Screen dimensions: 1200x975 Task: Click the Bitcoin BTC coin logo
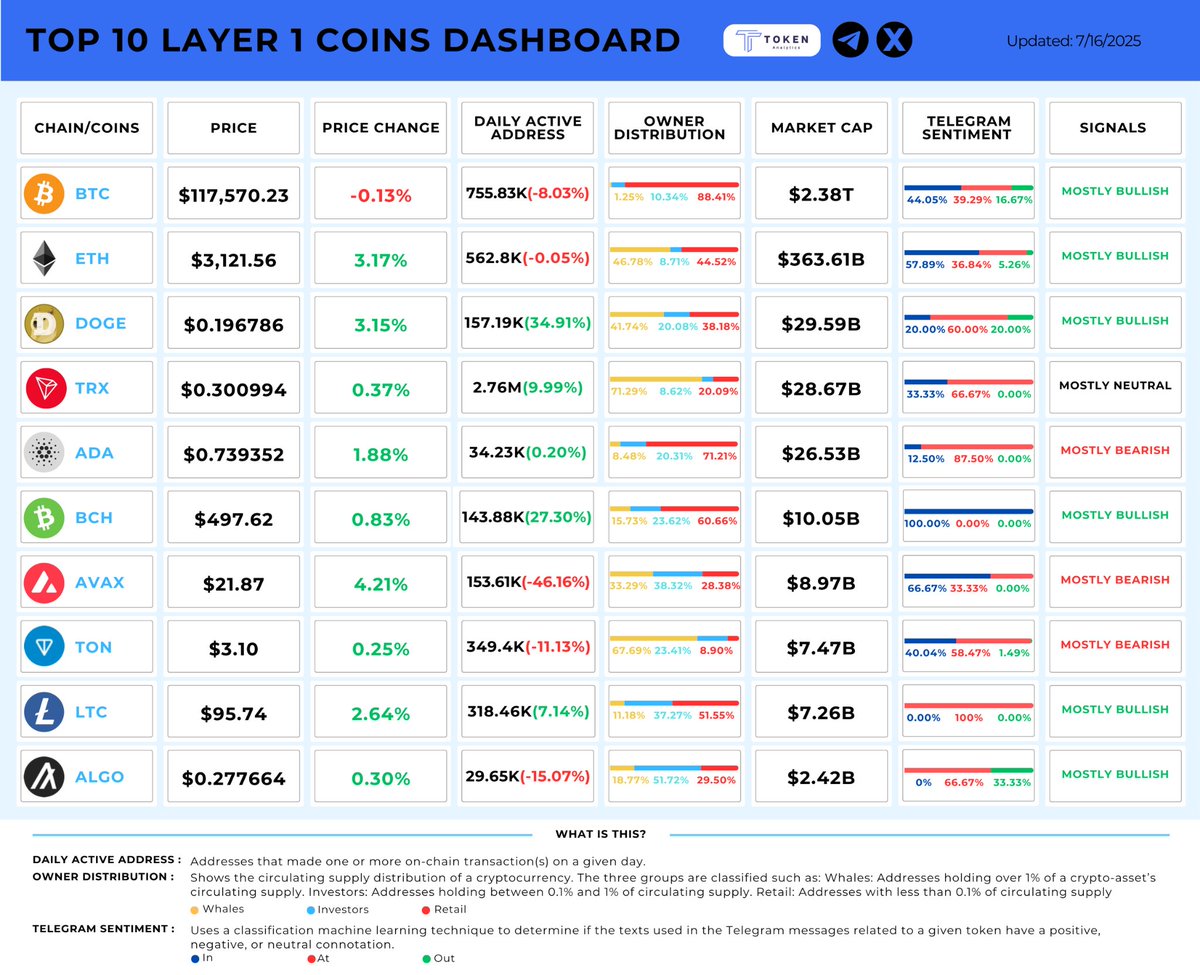pyautogui.click(x=43, y=194)
